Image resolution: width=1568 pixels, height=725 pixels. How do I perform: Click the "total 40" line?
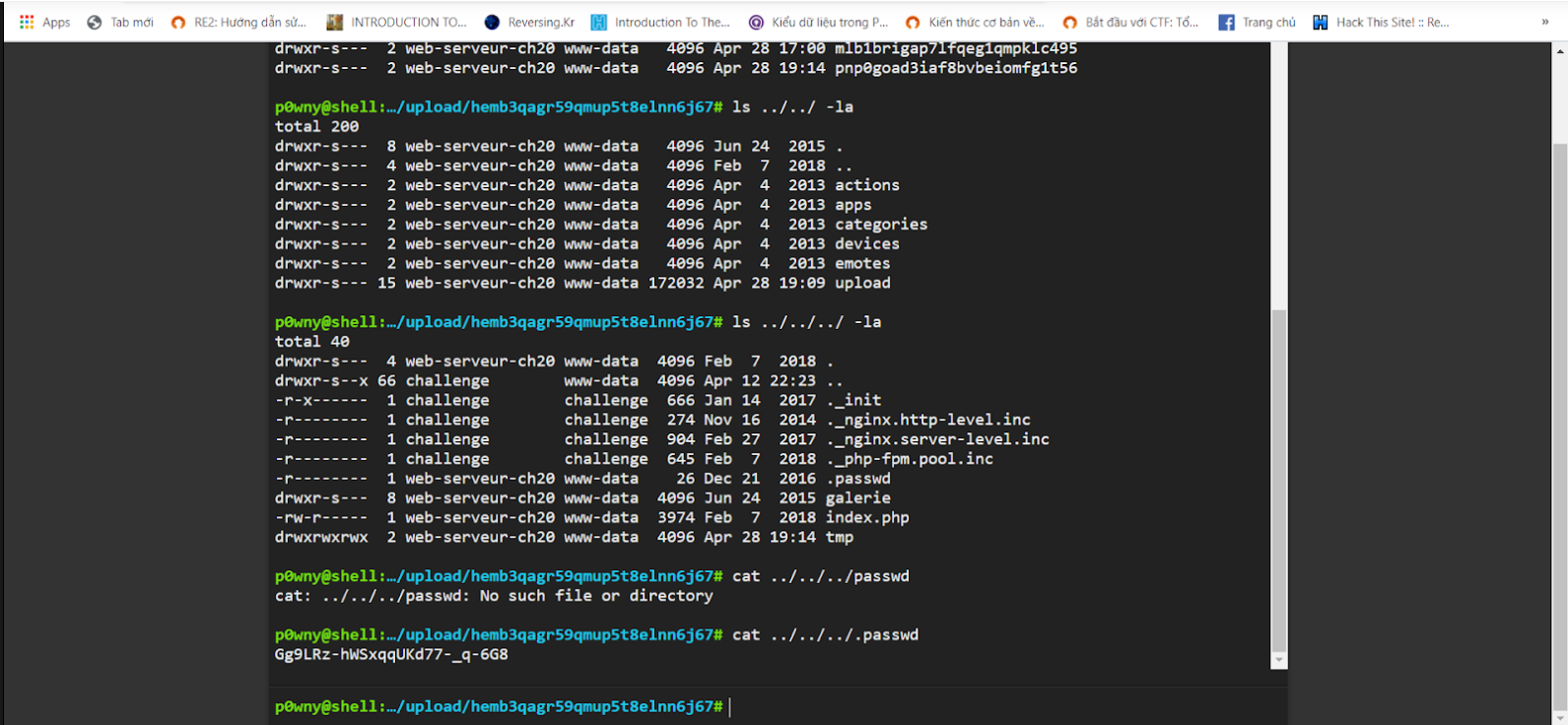tap(312, 342)
